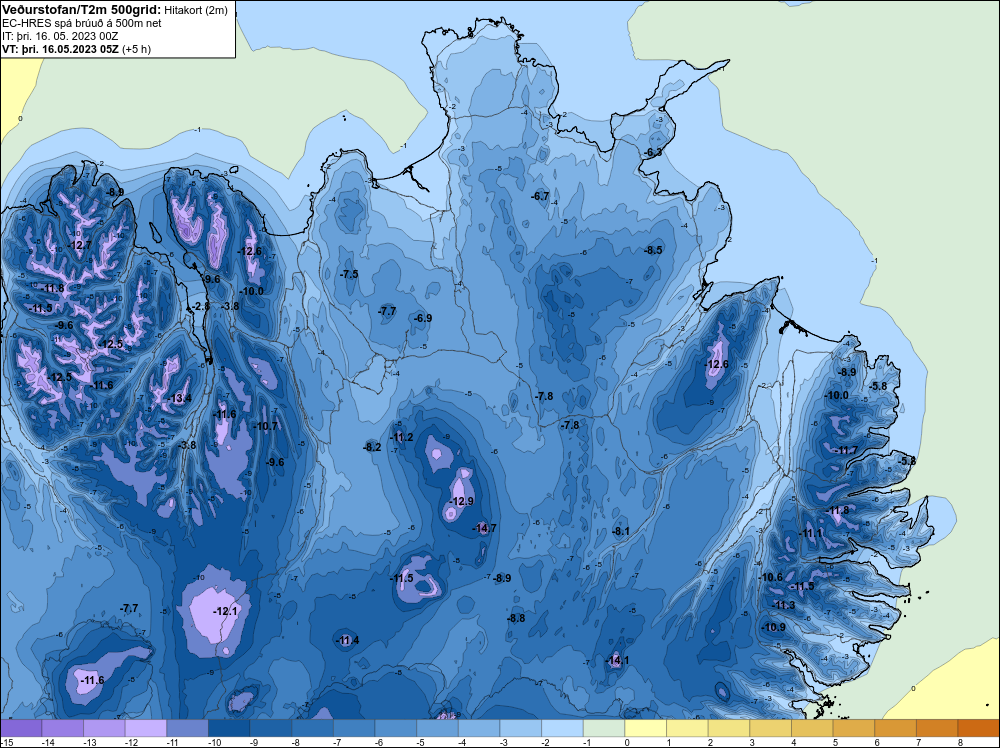Select the -12.1 value on the light purple area
Screen dimensions: 1000x748
point(225,611)
